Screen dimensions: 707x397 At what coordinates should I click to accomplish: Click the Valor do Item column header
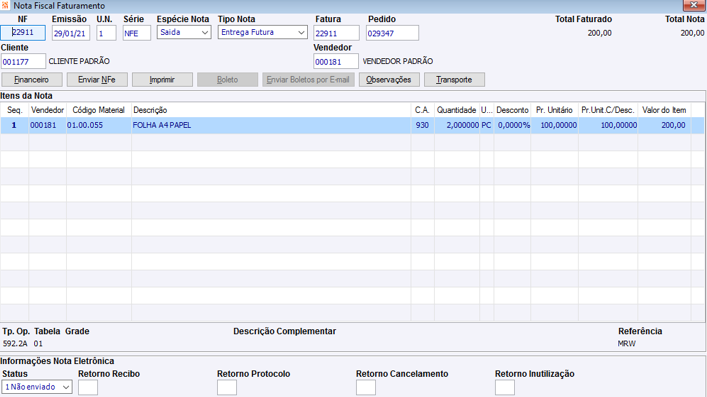click(664, 110)
